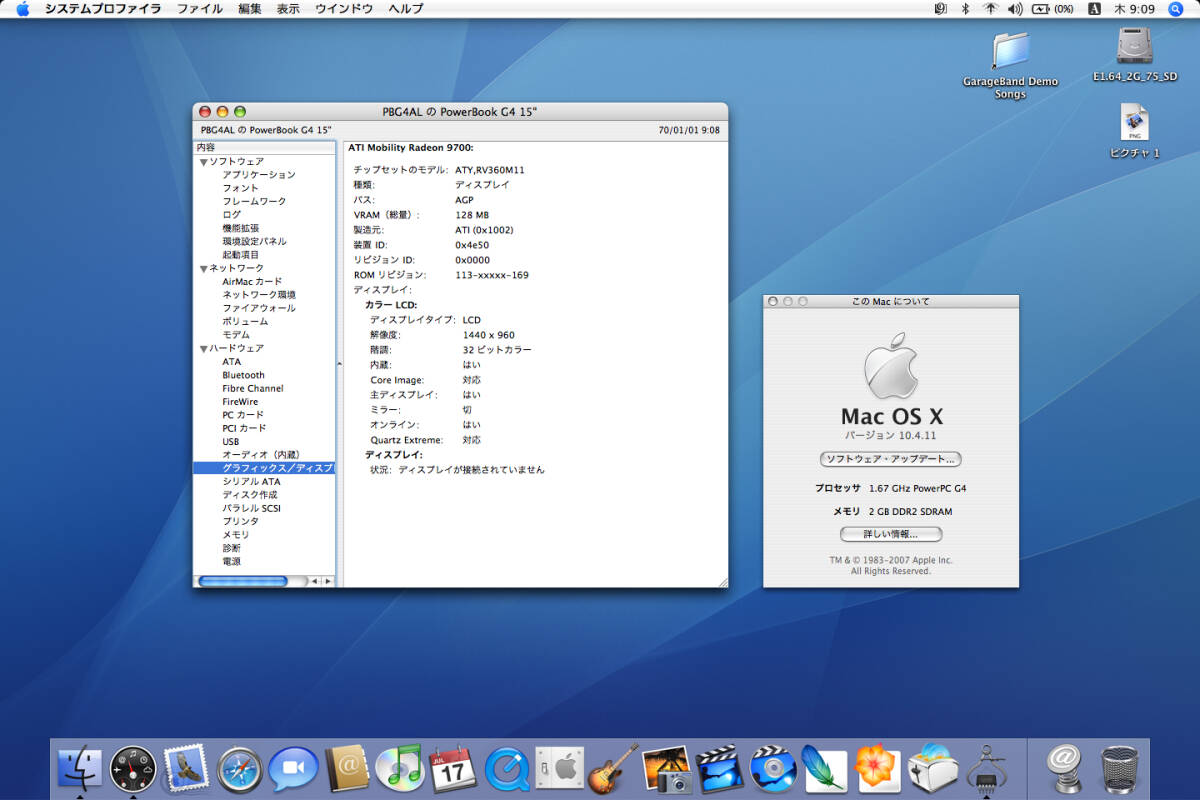Click System Profiler calipers icon in Dock

(985, 769)
